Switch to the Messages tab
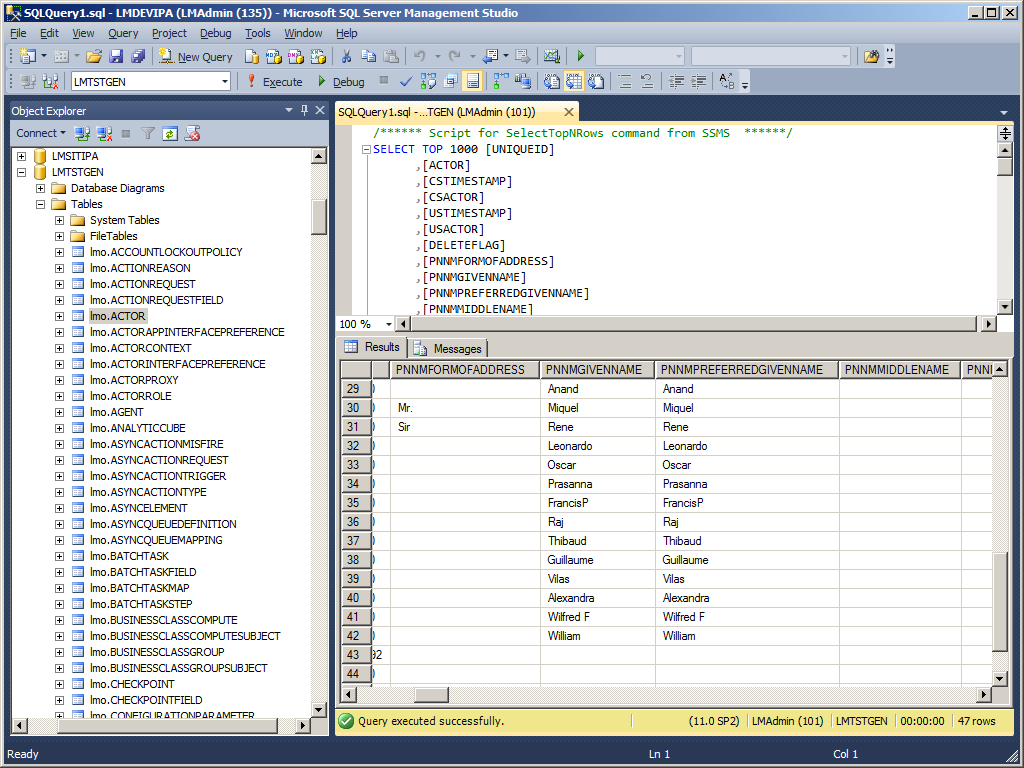 [448, 348]
